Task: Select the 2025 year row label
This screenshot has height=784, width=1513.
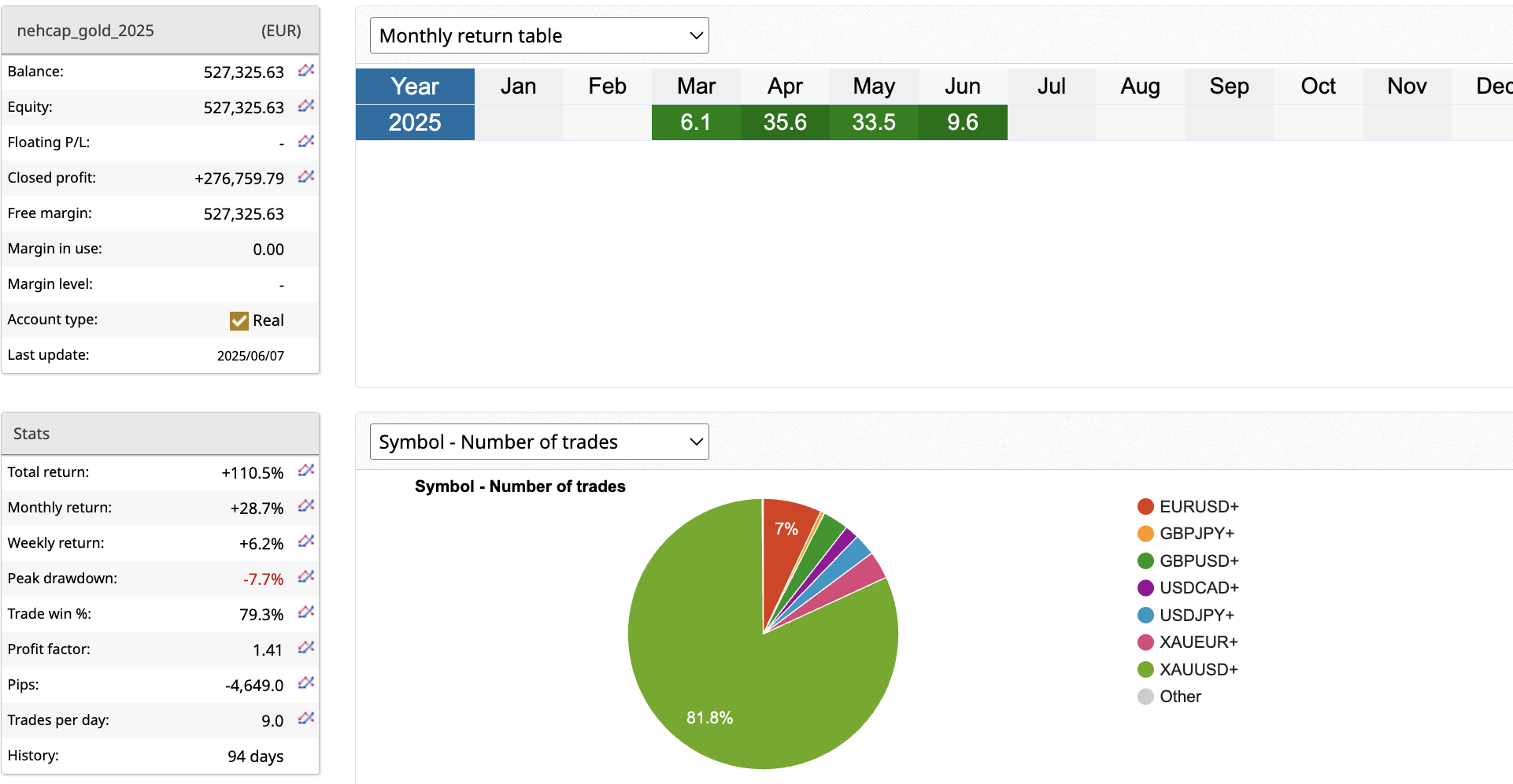Action: click(415, 123)
